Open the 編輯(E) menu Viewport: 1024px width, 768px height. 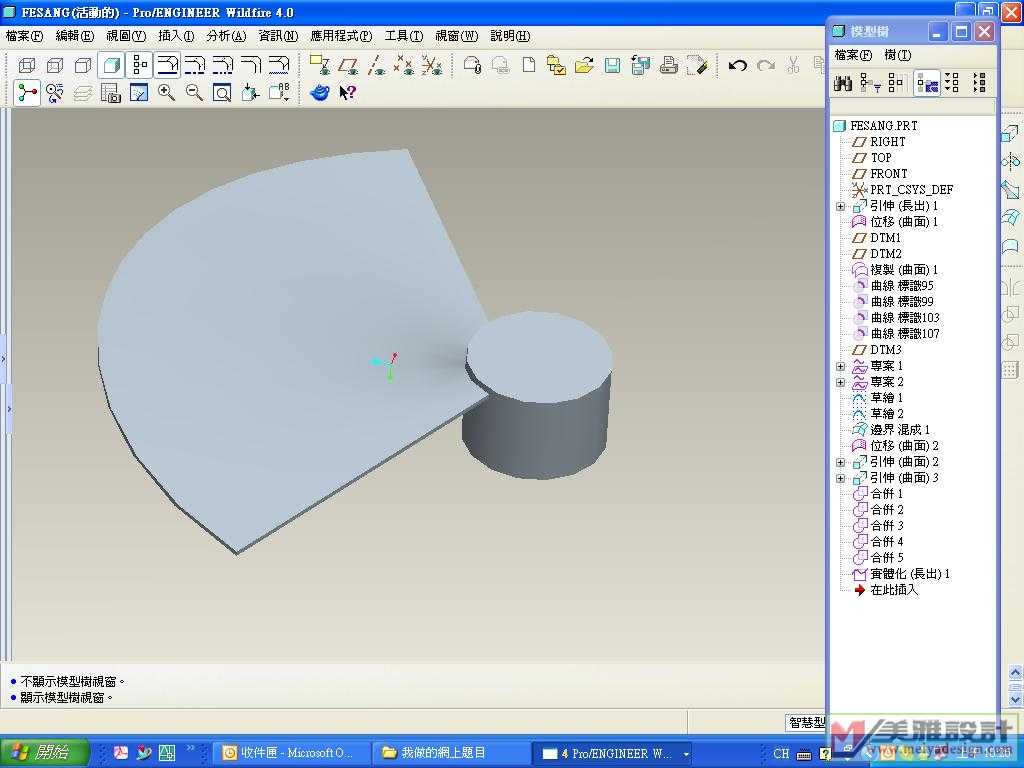(x=74, y=36)
